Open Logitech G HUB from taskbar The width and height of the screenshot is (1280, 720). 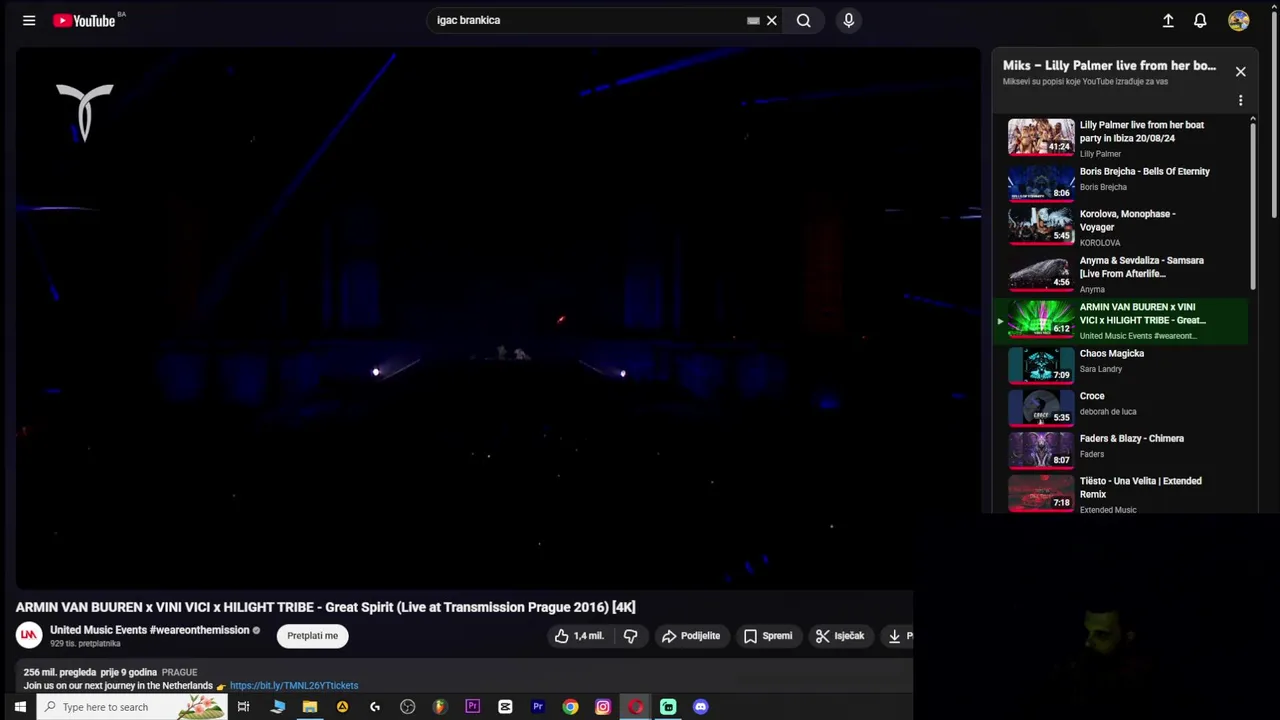(375, 707)
